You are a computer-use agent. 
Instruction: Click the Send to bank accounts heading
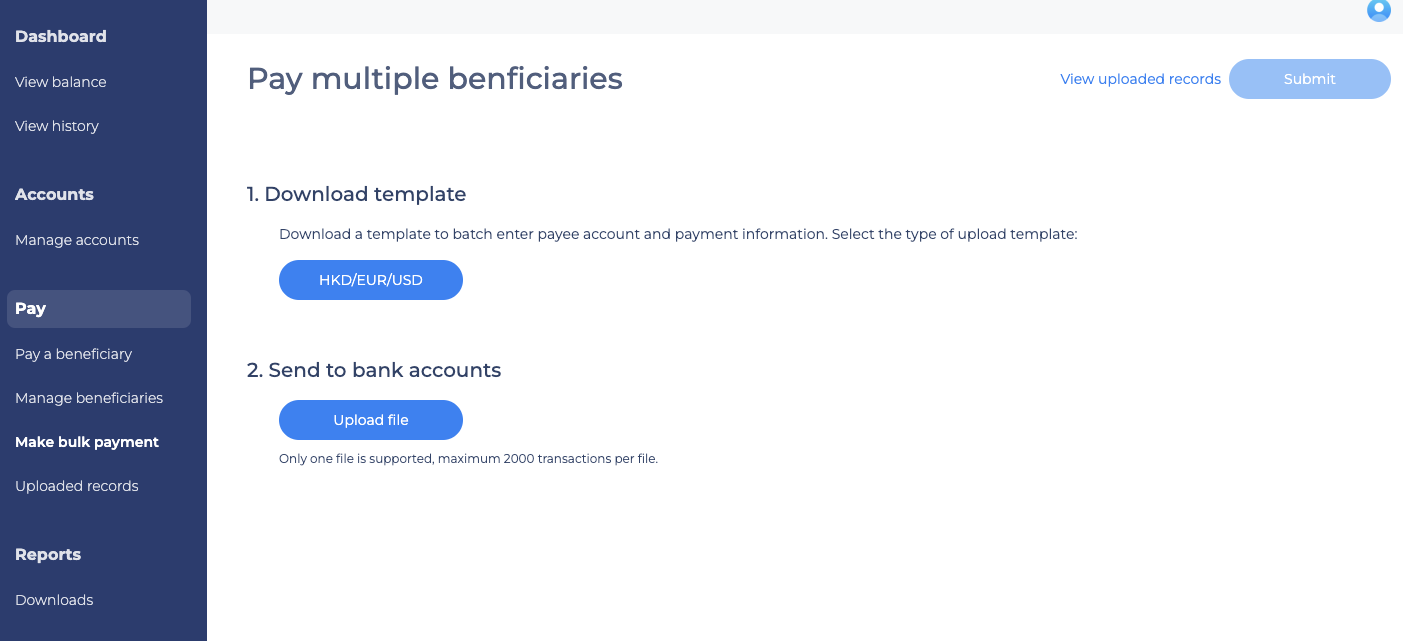374,370
